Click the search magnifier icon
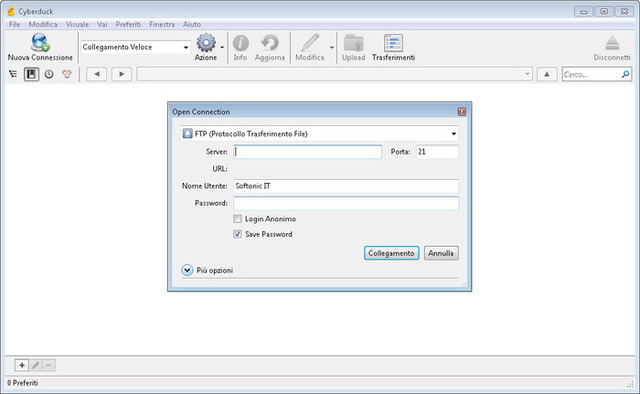This screenshot has height=394, width=640. point(625,74)
